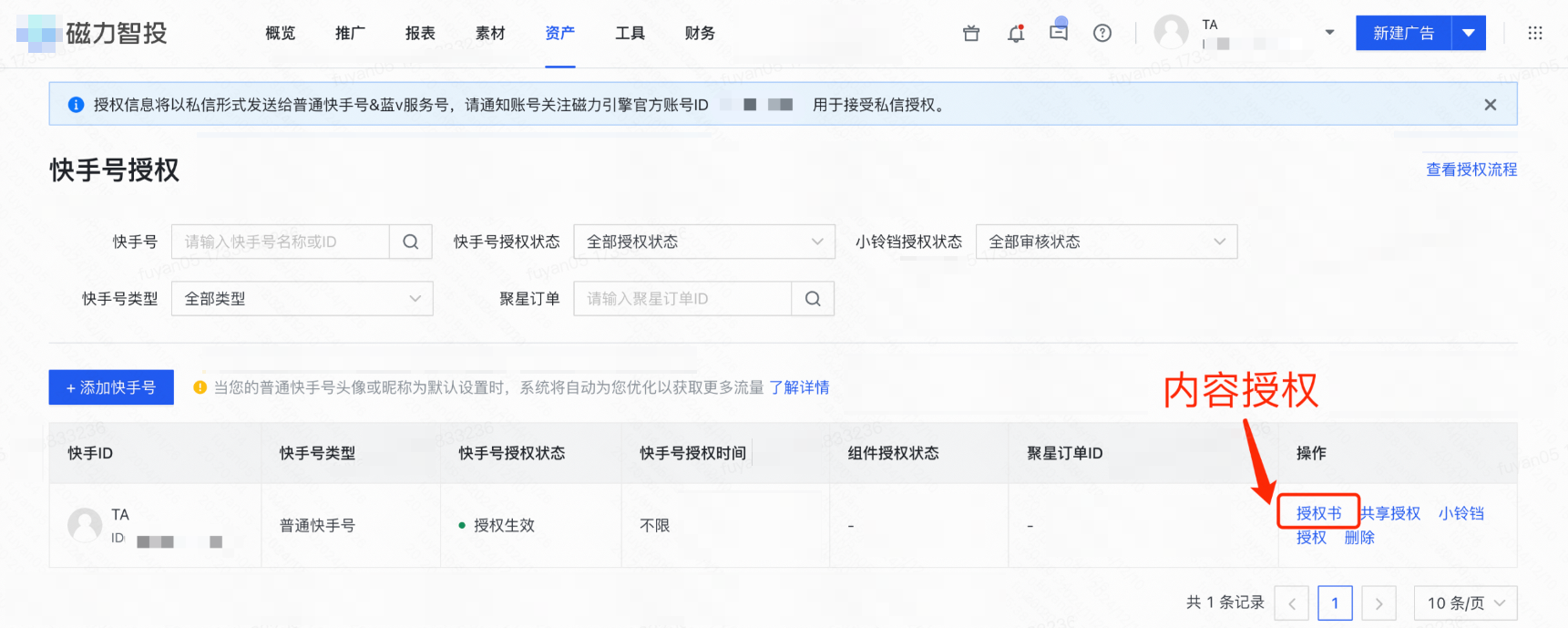This screenshot has width=1568, height=628.
Task: Expand the account dropdown caret
Action: [x=1329, y=33]
